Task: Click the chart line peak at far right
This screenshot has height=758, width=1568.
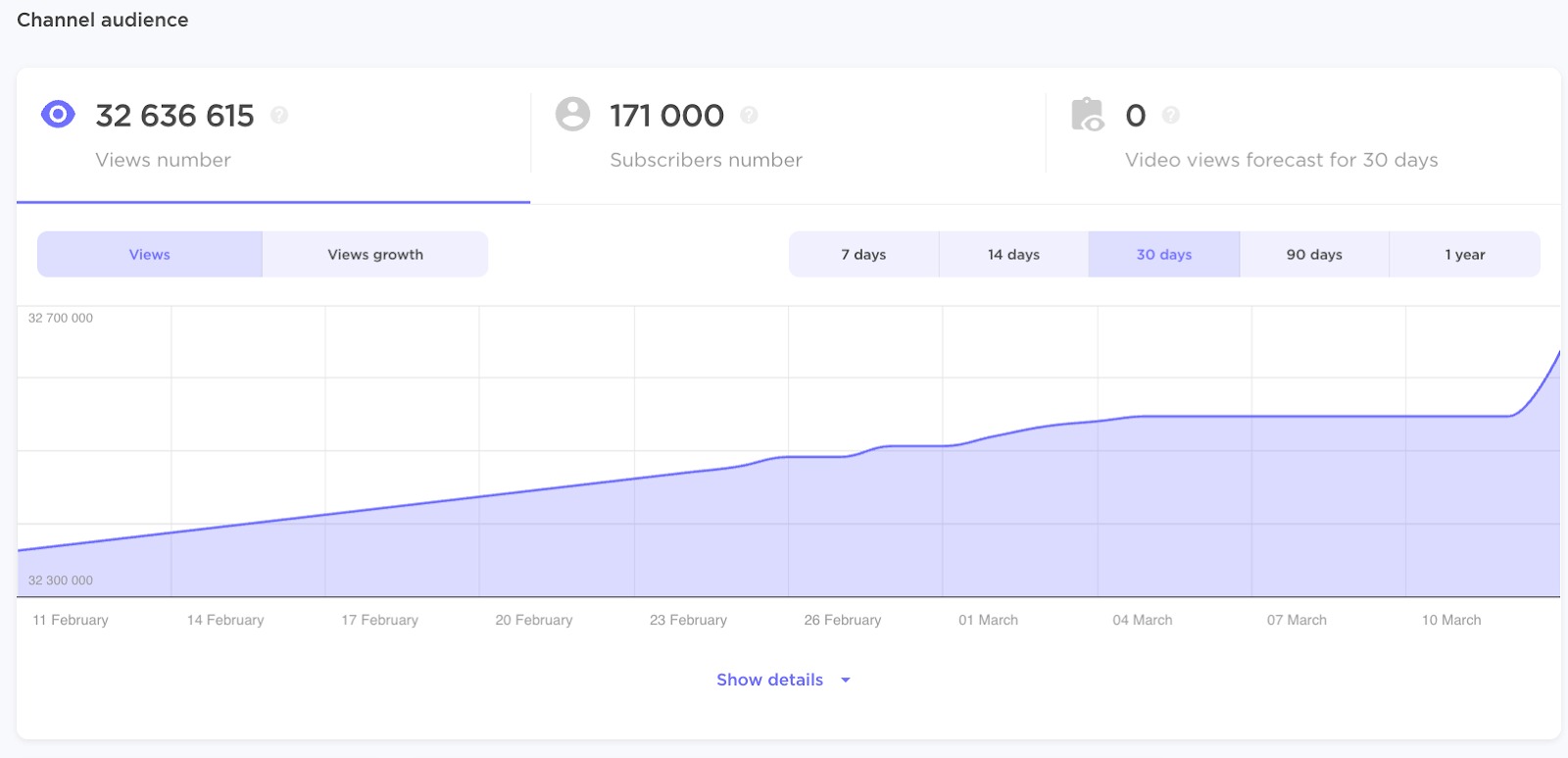Action: pyautogui.click(x=1557, y=353)
